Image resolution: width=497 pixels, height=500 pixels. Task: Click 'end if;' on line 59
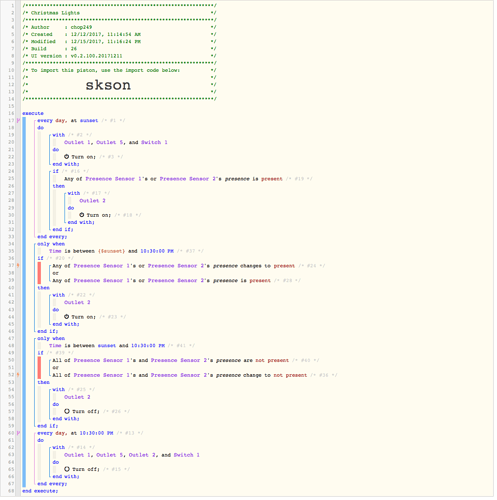pos(48,426)
